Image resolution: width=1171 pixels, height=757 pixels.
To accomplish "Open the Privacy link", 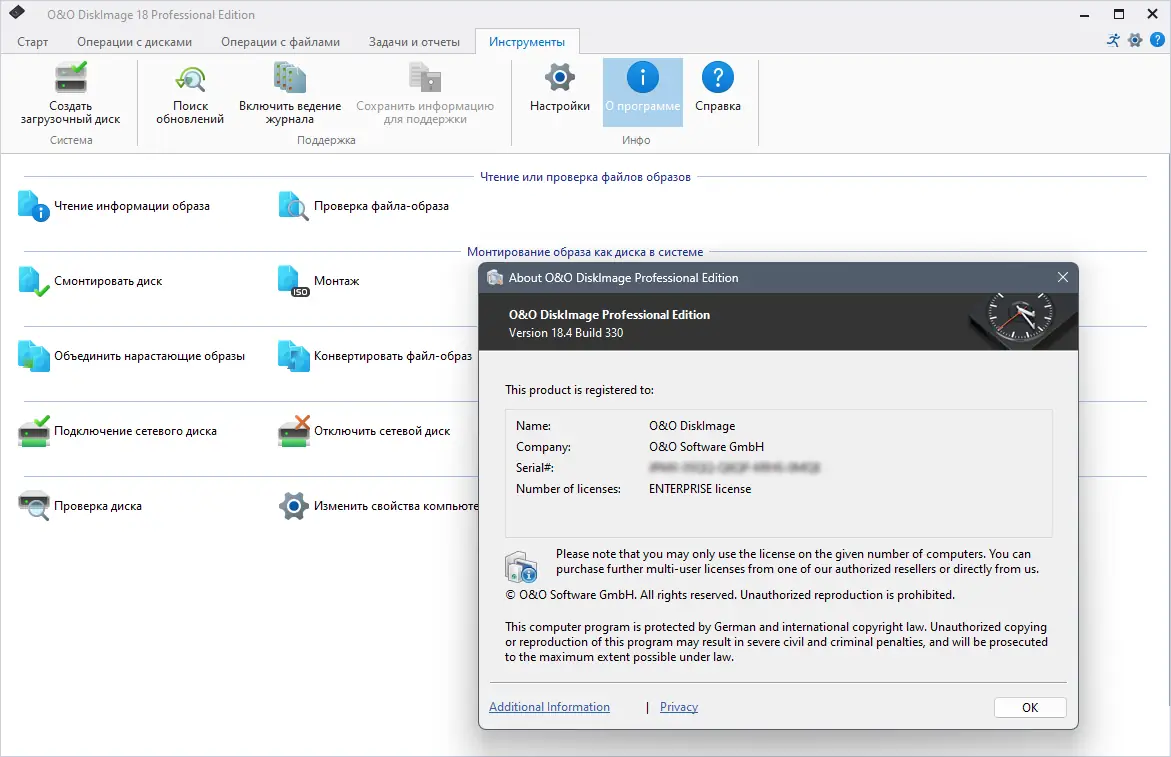I will [x=679, y=707].
